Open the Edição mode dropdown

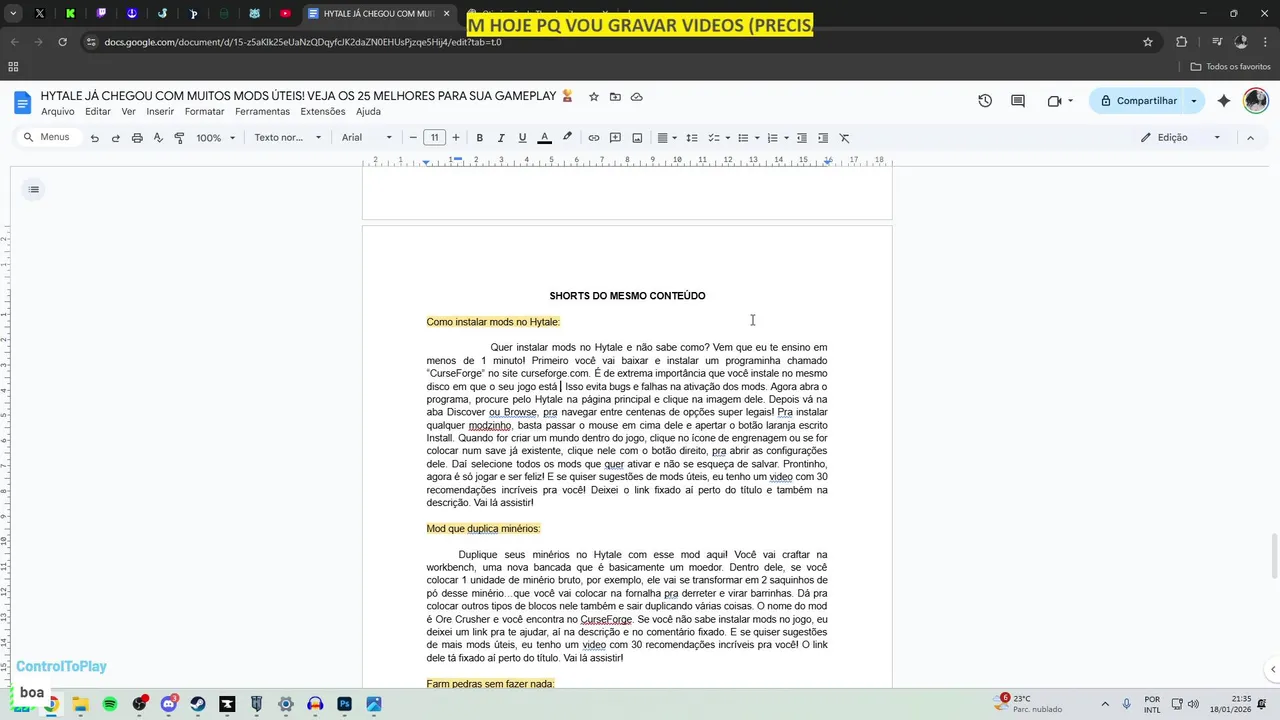point(1181,138)
